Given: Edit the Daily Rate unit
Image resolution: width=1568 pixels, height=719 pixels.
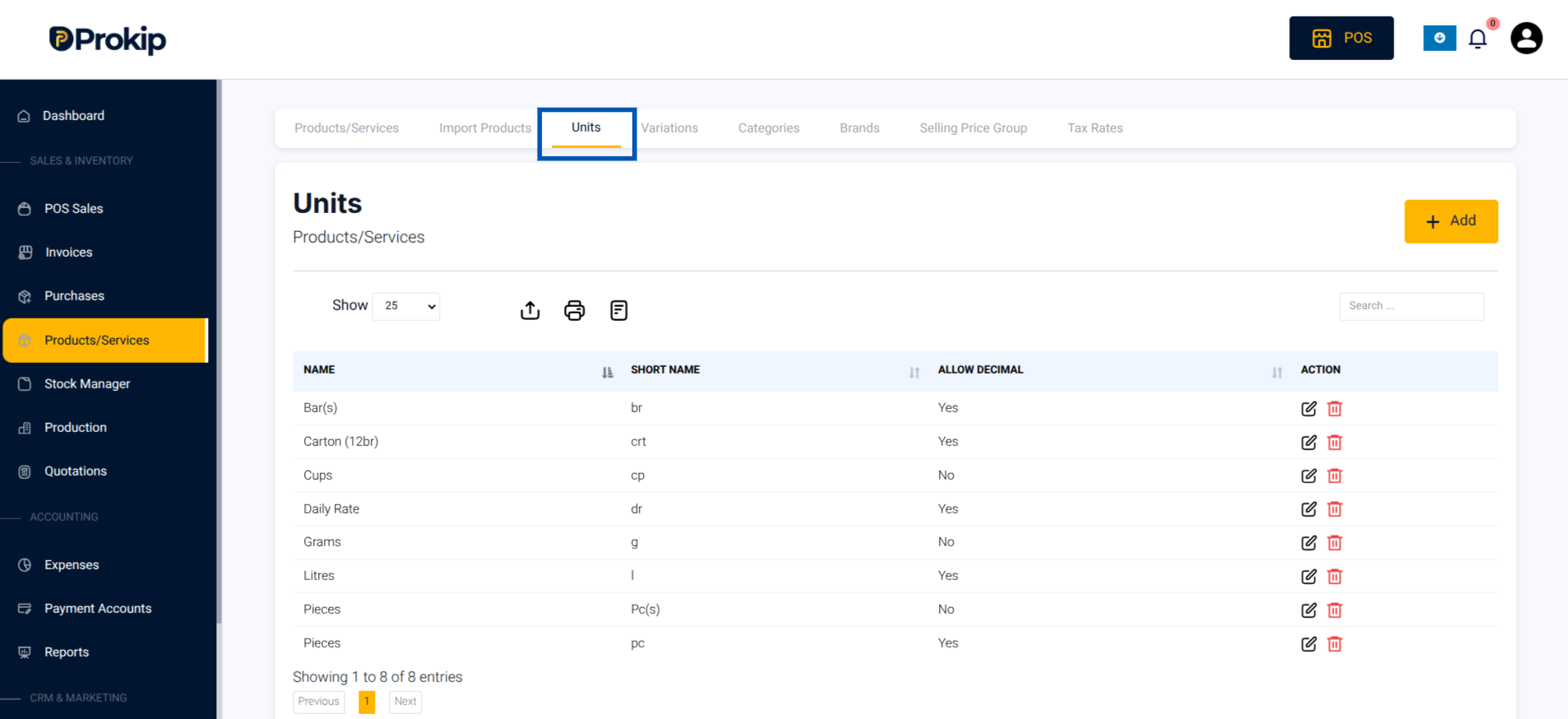Looking at the screenshot, I should coord(1309,509).
